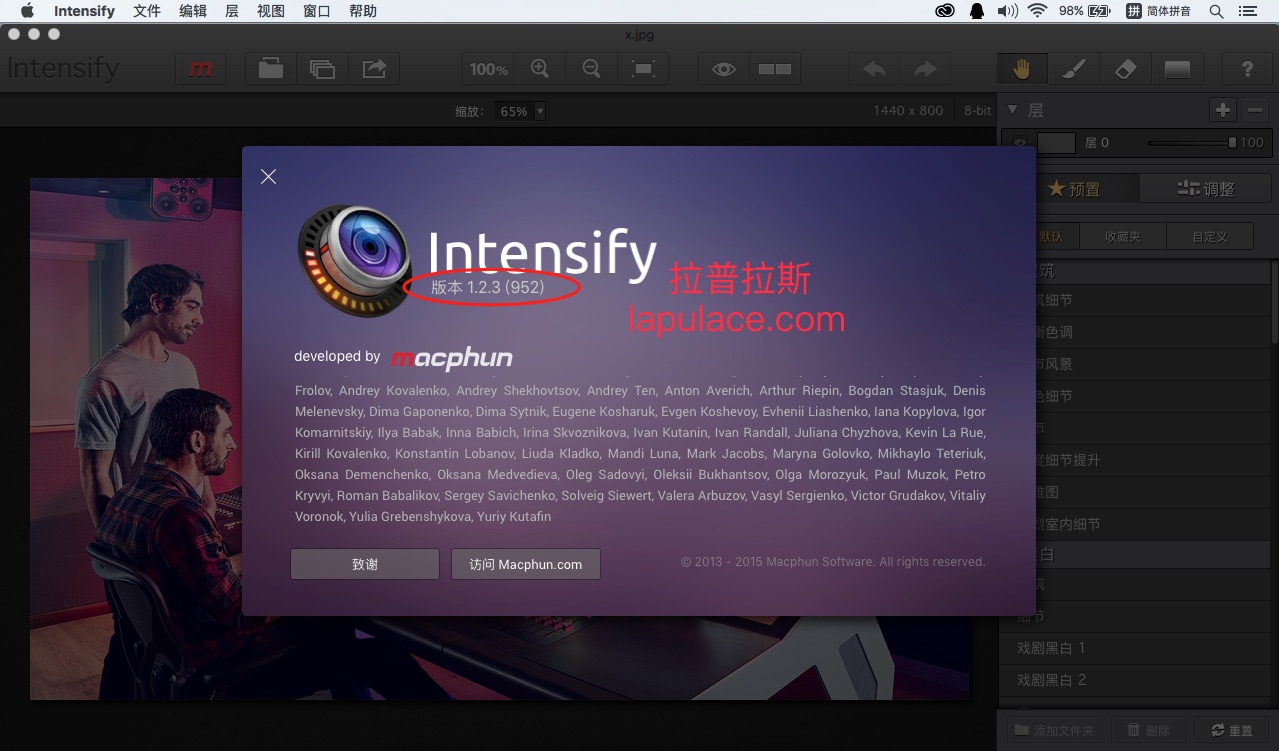Screen dimensions: 1279x751
Task: Open the 编辑 menu
Action: point(193,11)
